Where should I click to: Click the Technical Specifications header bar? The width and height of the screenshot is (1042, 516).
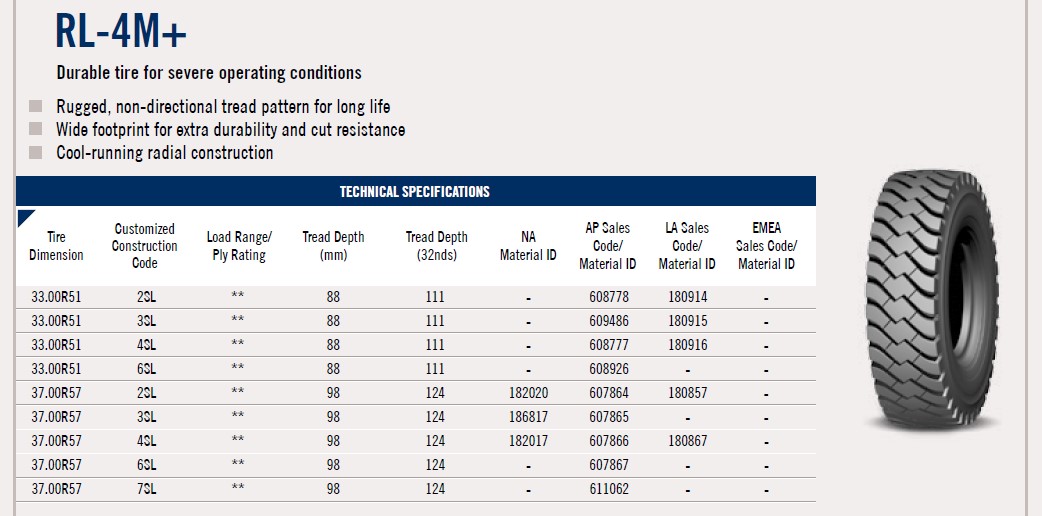(415, 191)
